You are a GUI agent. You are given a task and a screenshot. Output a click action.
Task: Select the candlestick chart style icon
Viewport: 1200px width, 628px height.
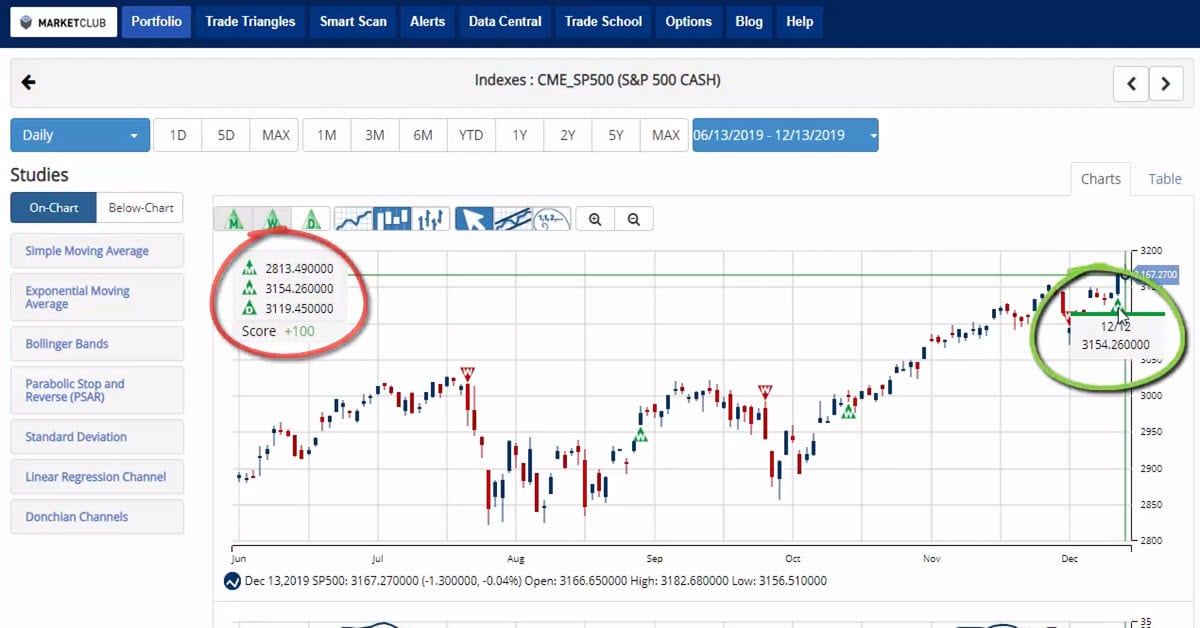click(x=391, y=218)
